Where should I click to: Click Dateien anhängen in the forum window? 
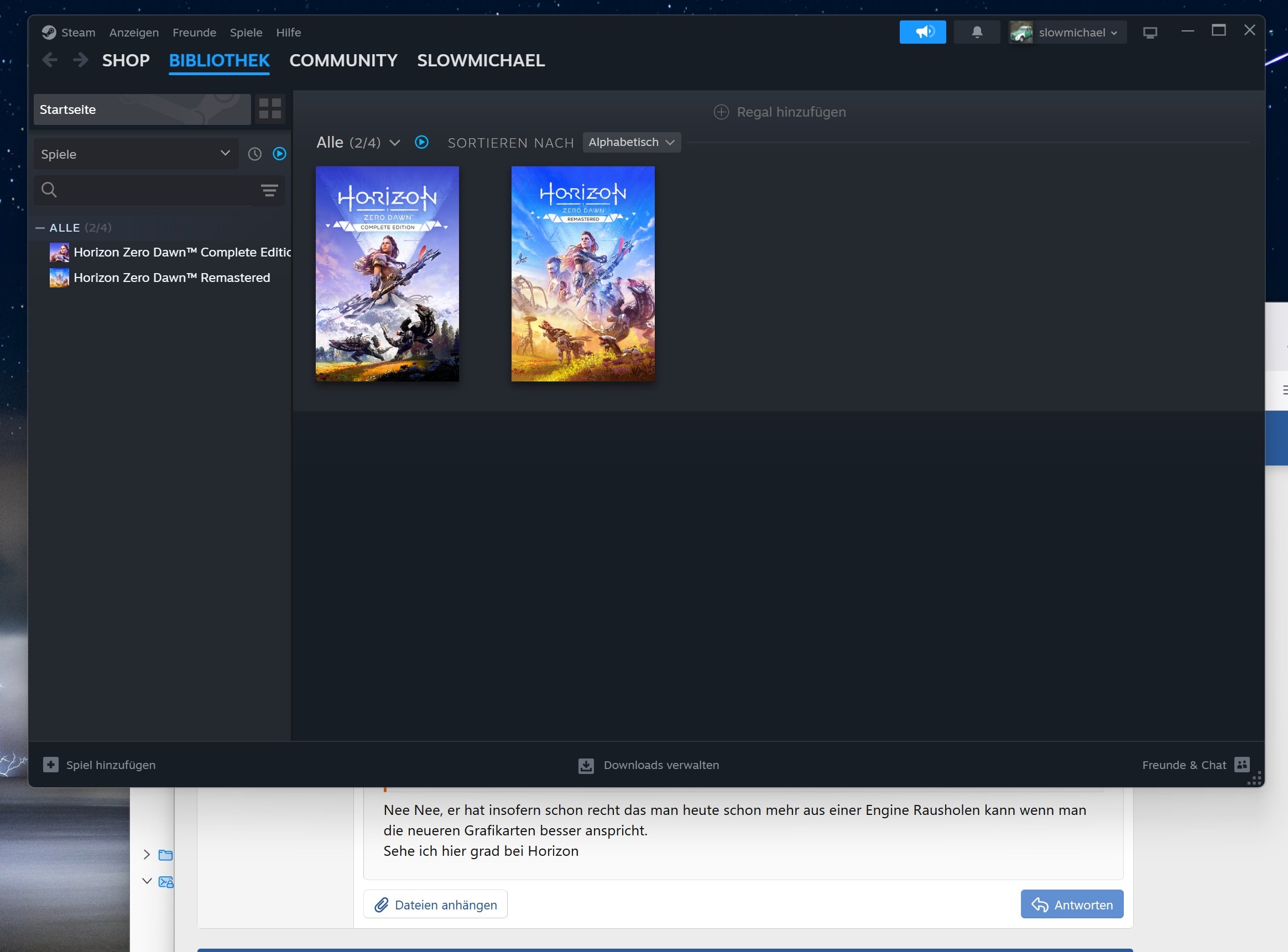436,905
